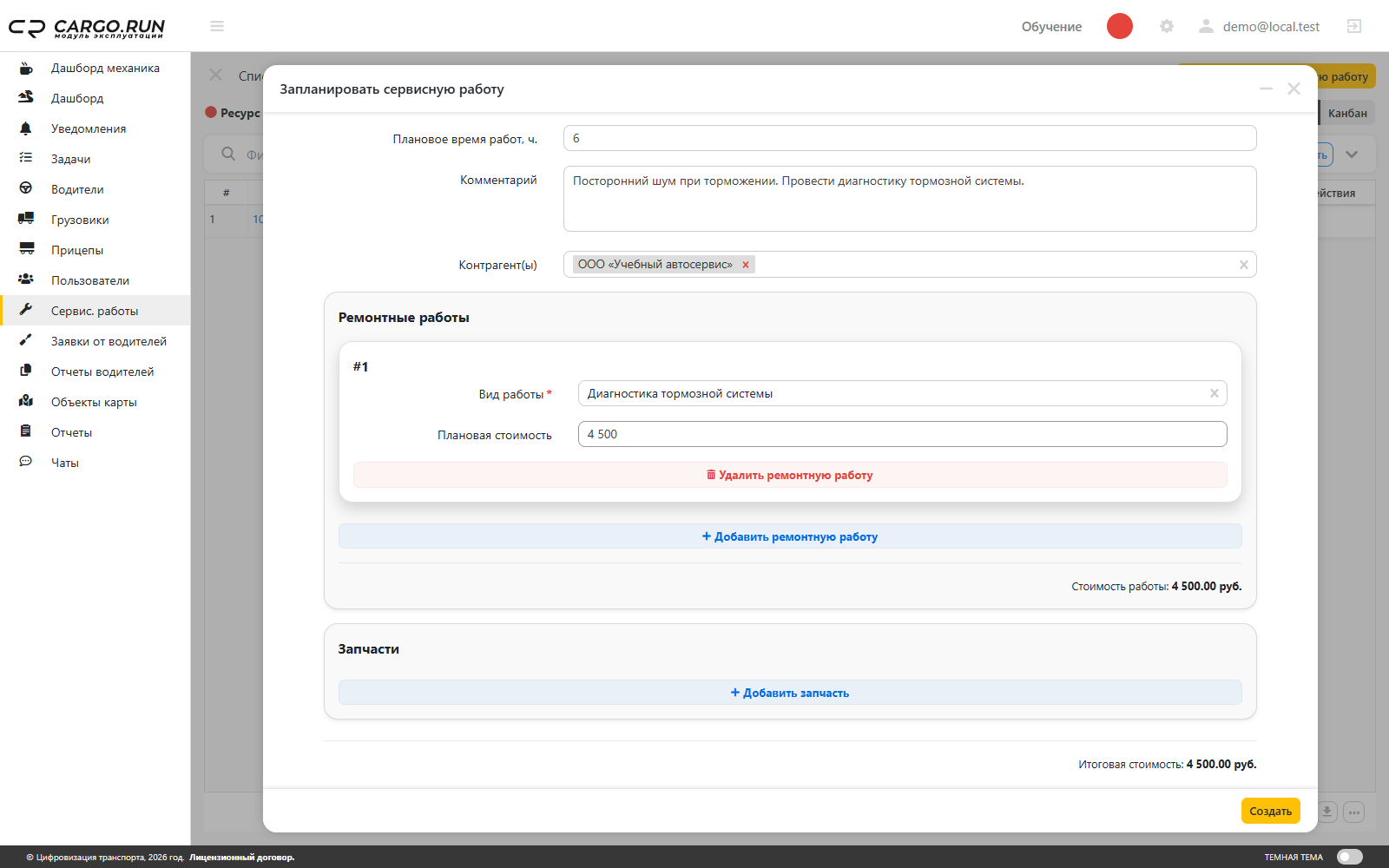
Task: Open the Дашборд механика sidebar item
Action: pos(95,68)
